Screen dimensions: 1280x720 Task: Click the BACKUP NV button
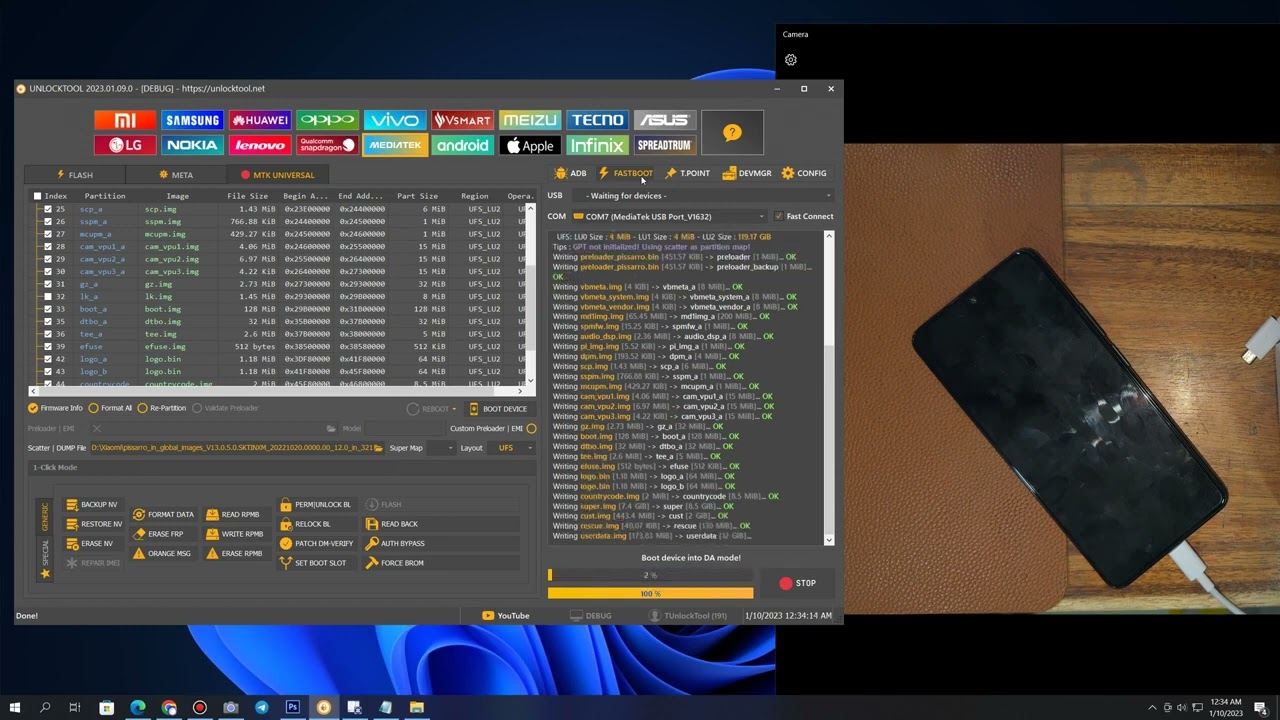click(91, 504)
